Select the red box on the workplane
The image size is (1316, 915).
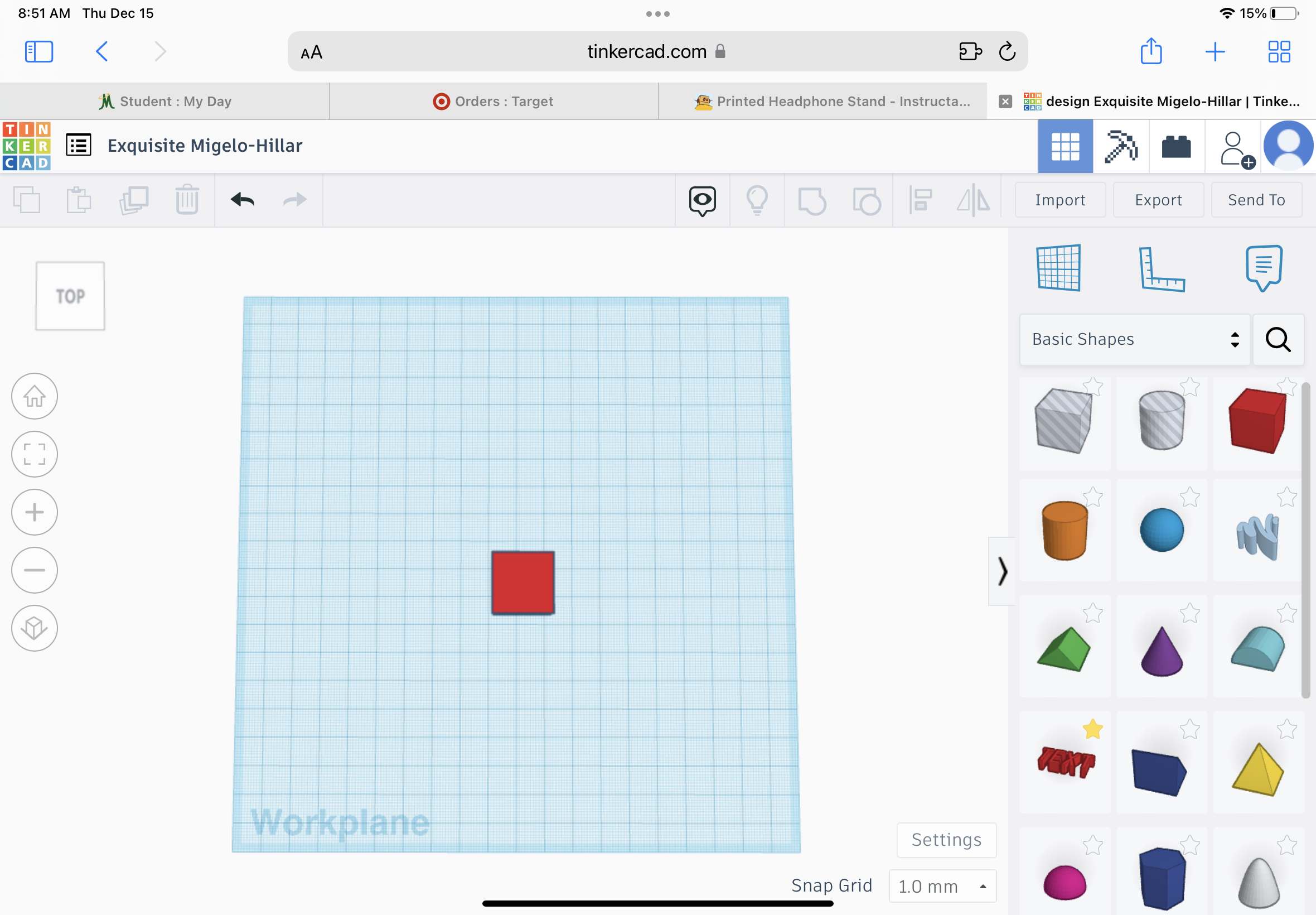522,582
